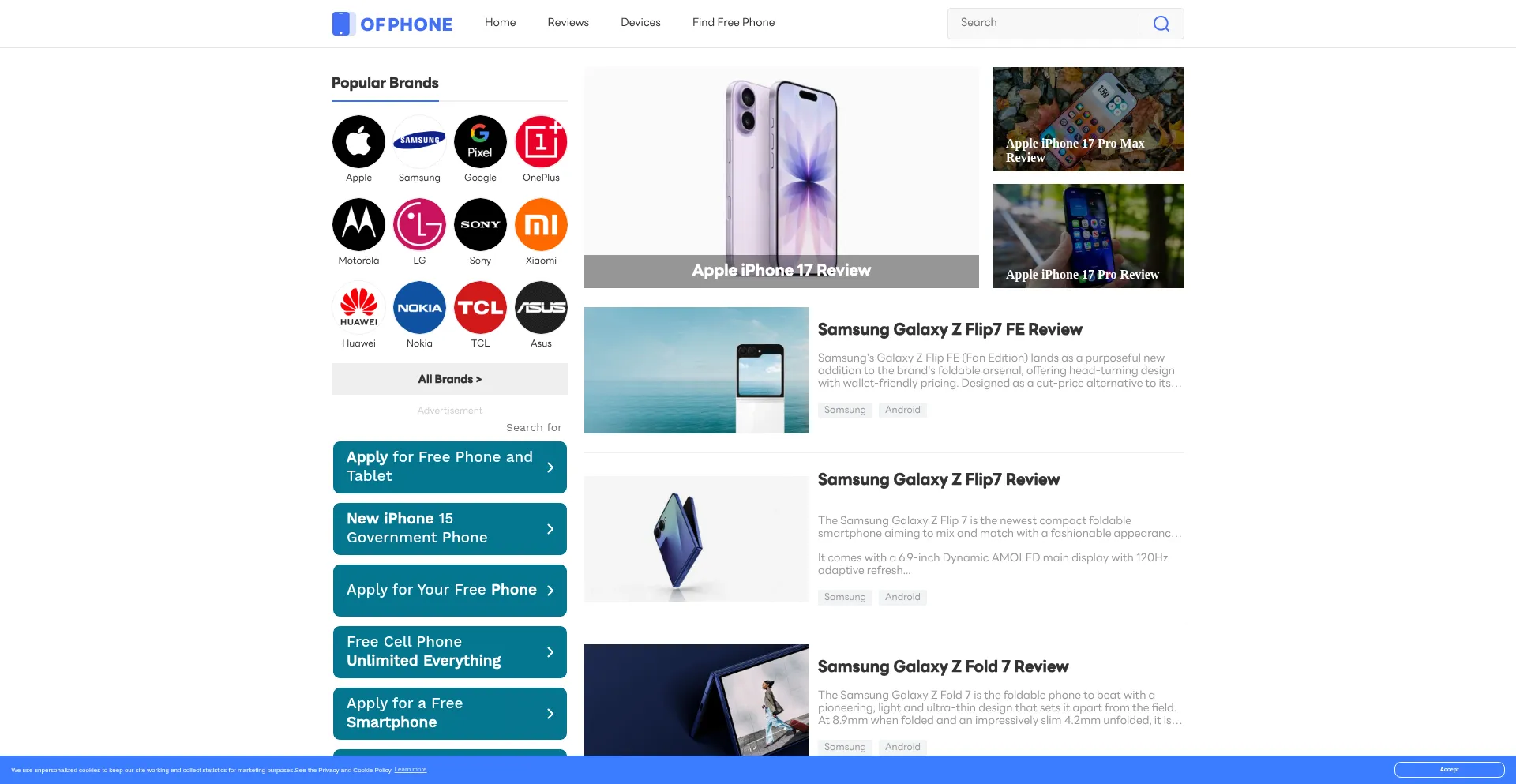Open the Apple iPhone 17 Pro Max Review thumbnail
Viewport: 1516px width, 784px height.
[x=1089, y=119]
